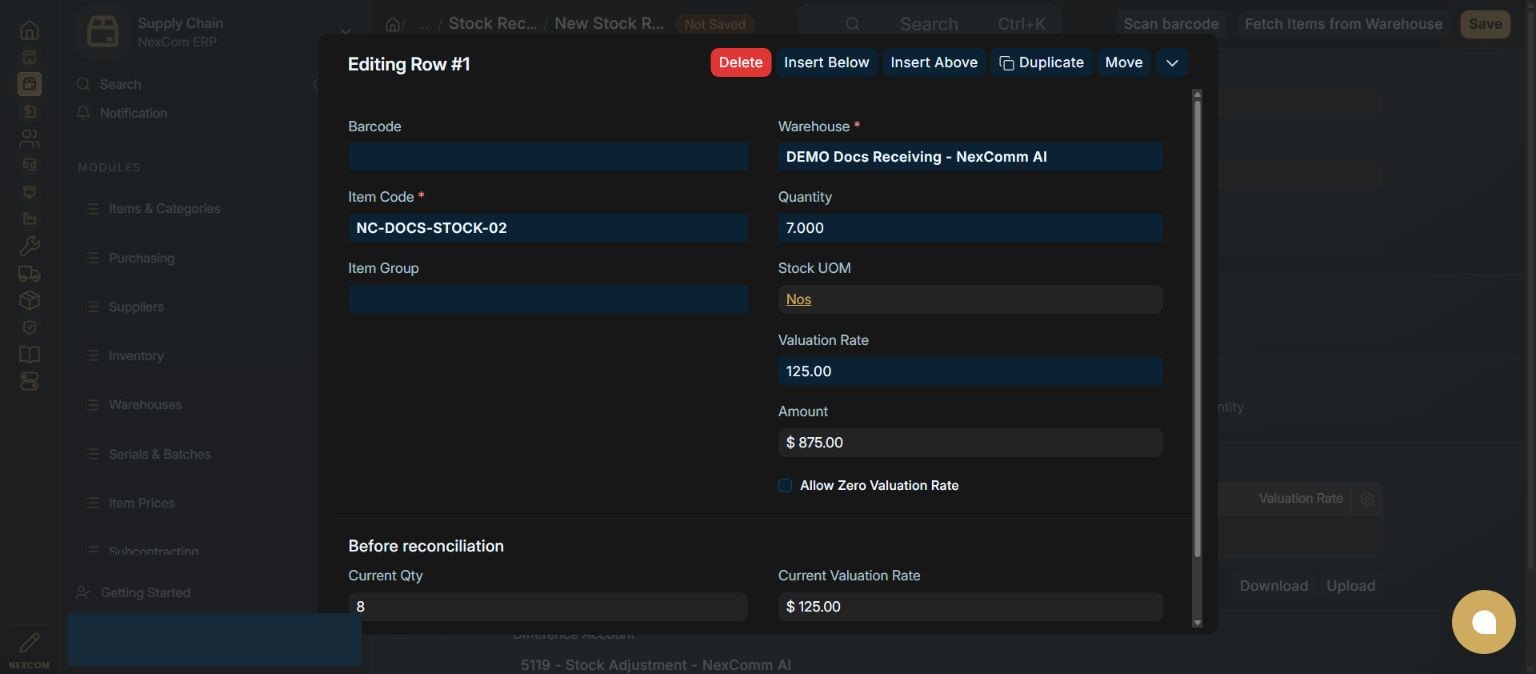The height and width of the screenshot is (674, 1536).
Task: Click the dialog vertical scrollbar thumb
Action: click(x=1197, y=328)
